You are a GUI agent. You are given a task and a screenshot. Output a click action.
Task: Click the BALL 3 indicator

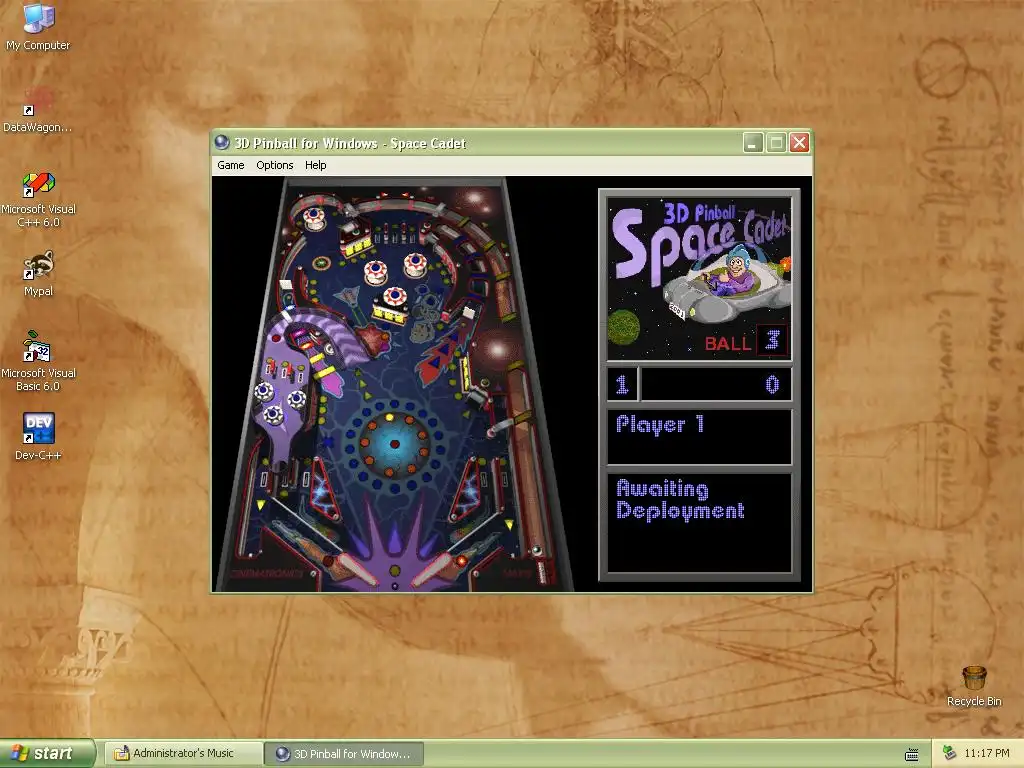(x=744, y=342)
